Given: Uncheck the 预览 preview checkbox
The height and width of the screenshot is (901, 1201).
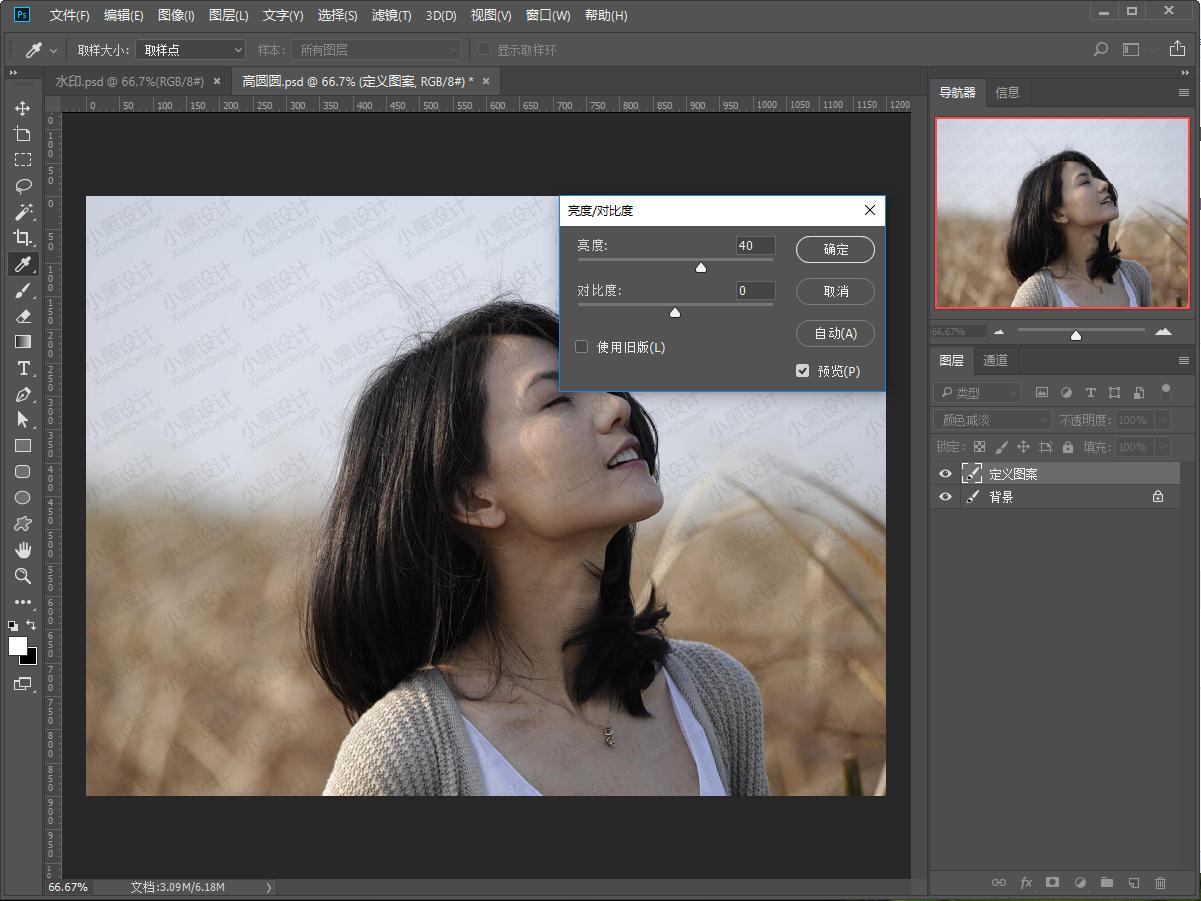Looking at the screenshot, I should [802, 371].
